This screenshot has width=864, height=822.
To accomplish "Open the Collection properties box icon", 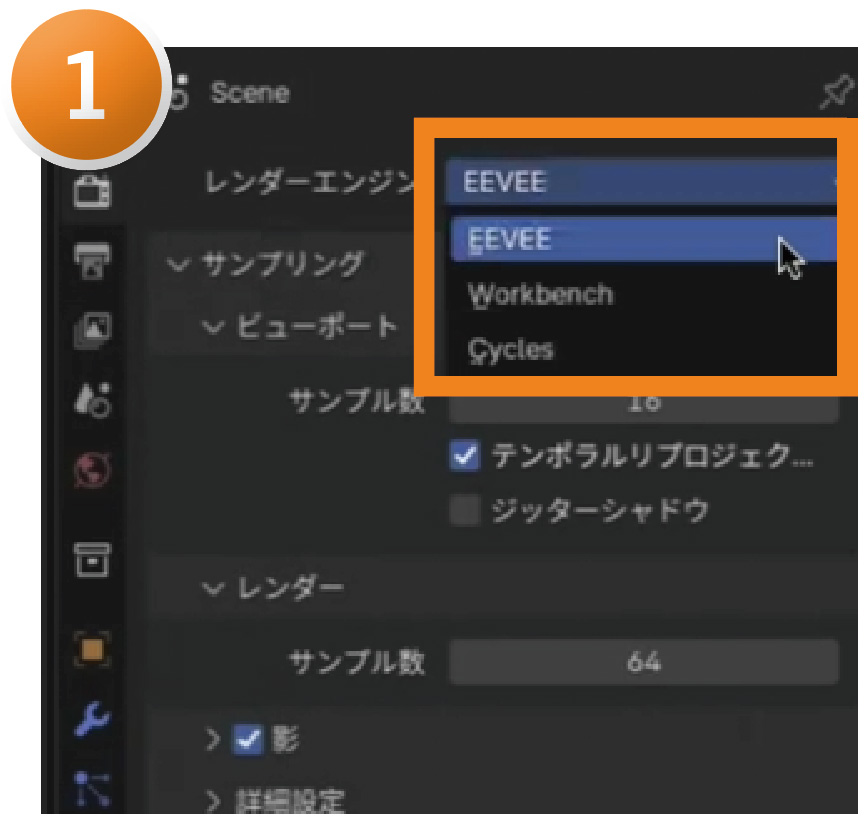I will tap(92, 559).
